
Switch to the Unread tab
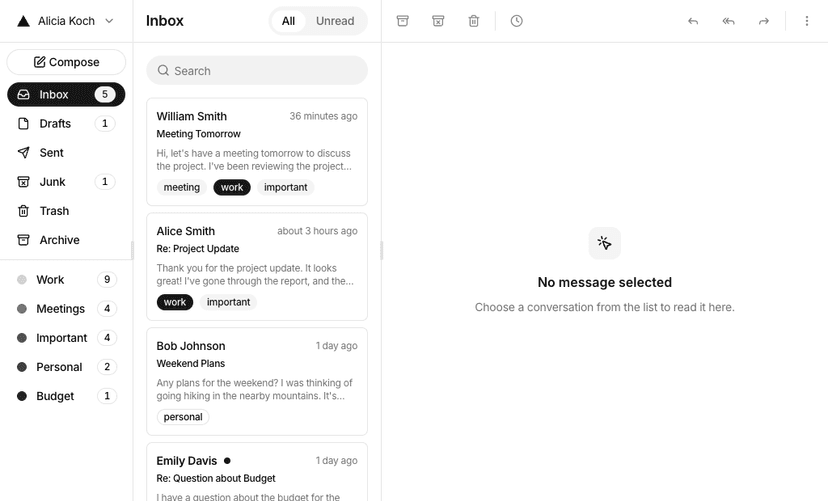click(335, 21)
